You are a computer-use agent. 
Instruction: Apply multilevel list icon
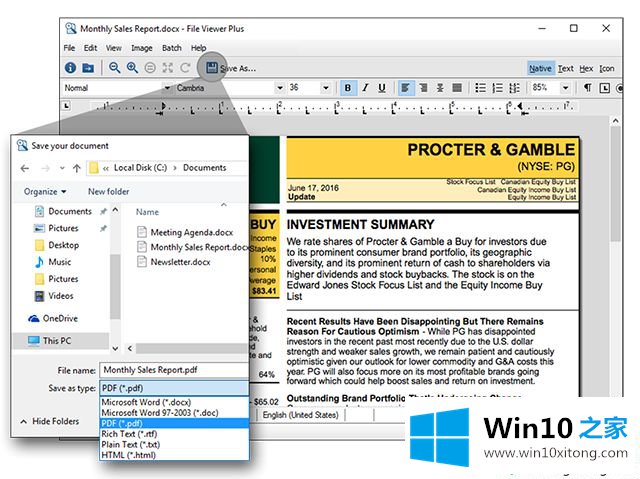click(x=514, y=88)
